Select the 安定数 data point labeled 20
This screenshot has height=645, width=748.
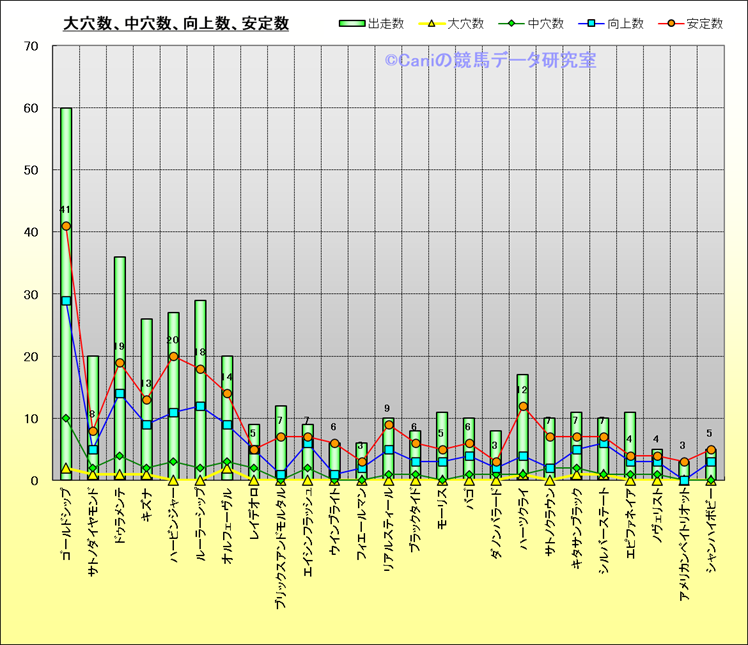pos(173,356)
